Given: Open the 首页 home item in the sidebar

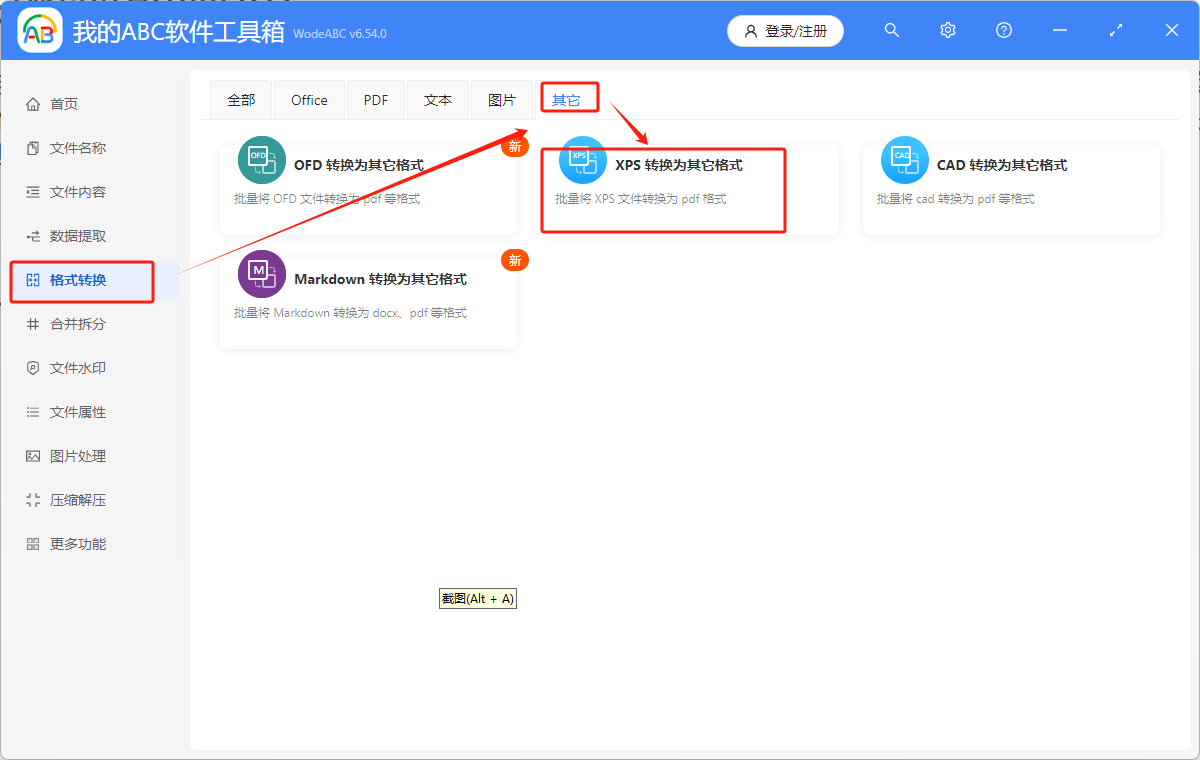Looking at the screenshot, I should (60, 103).
